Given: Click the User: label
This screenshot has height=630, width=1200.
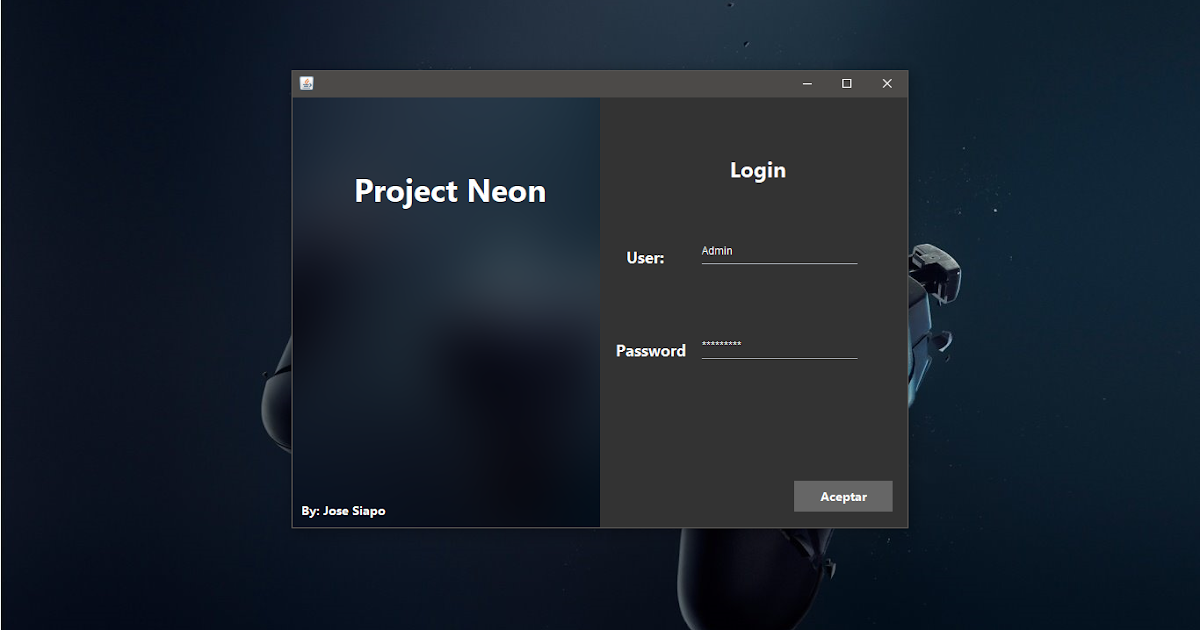Looking at the screenshot, I should pyautogui.click(x=644, y=258).
